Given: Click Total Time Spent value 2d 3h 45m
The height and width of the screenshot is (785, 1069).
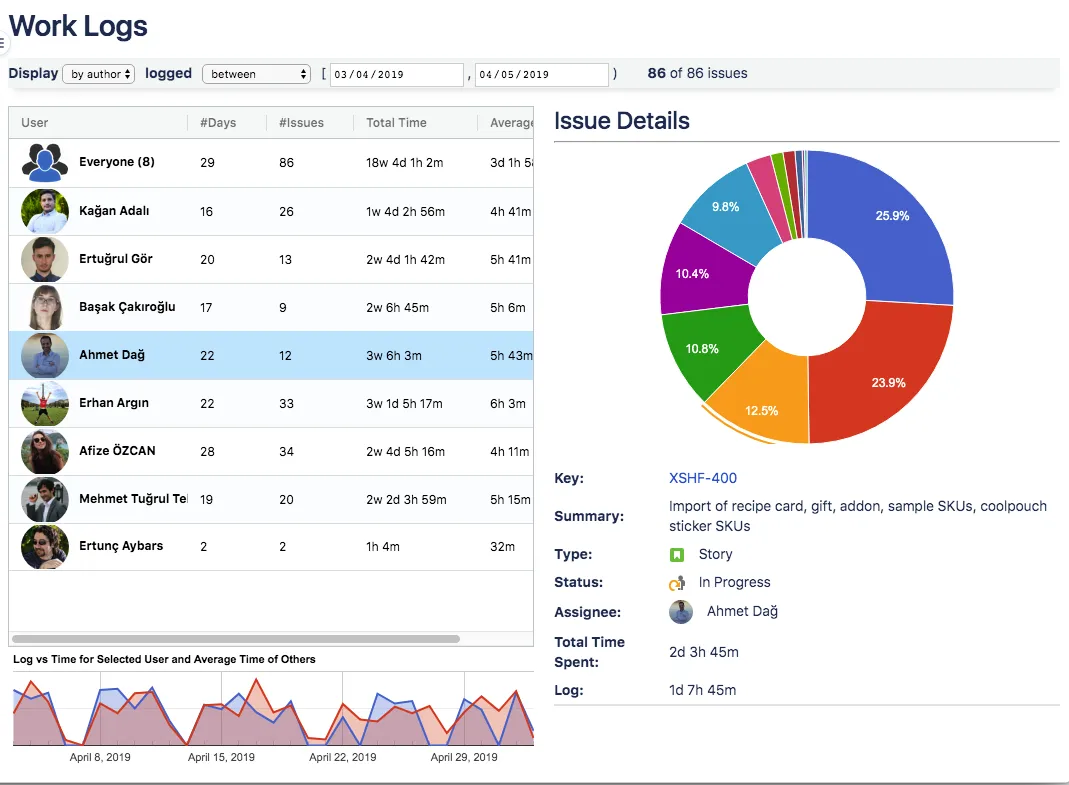Looking at the screenshot, I should (x=704, y=652).
